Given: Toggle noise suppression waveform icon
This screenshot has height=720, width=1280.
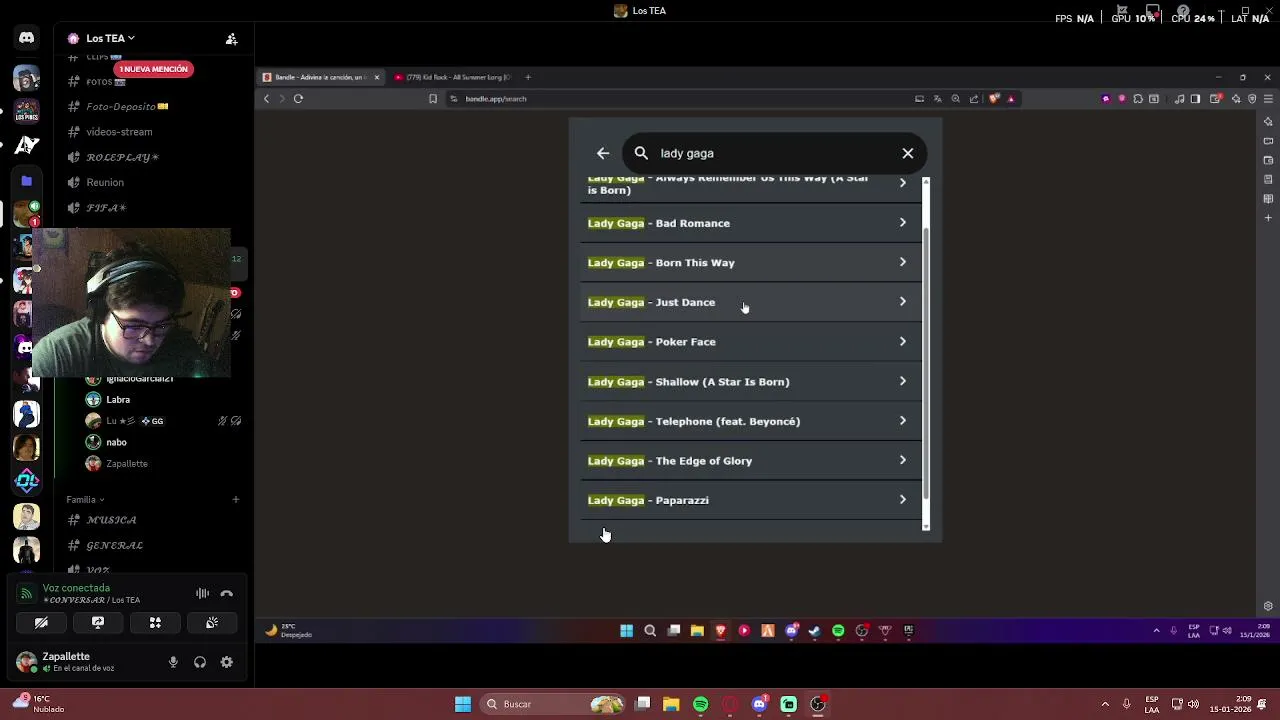Looking at the screenshot, I should pyautogui.click(x=202, y=593).
